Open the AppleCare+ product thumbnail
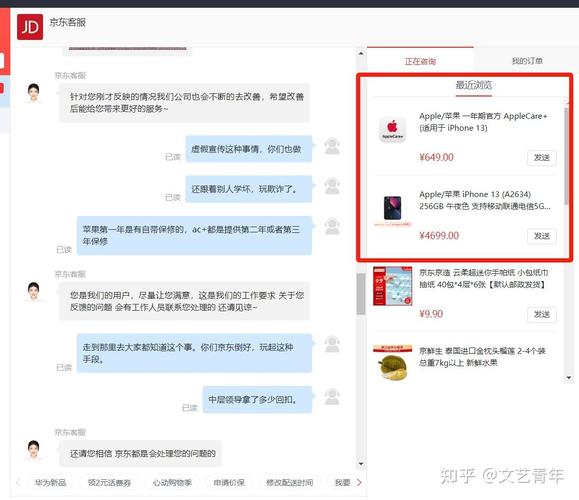Image resolution: width=579 pixels, height=500 pixels. point(393,129)
